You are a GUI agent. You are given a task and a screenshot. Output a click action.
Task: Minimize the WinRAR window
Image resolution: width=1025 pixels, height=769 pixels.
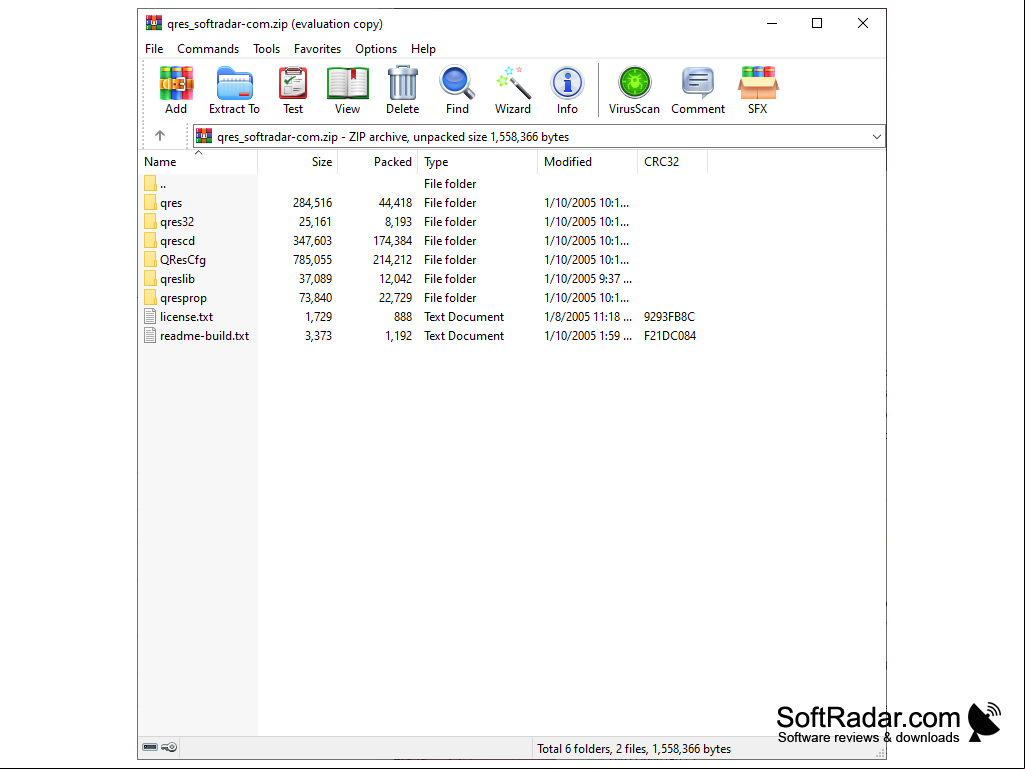coord(772,24)
